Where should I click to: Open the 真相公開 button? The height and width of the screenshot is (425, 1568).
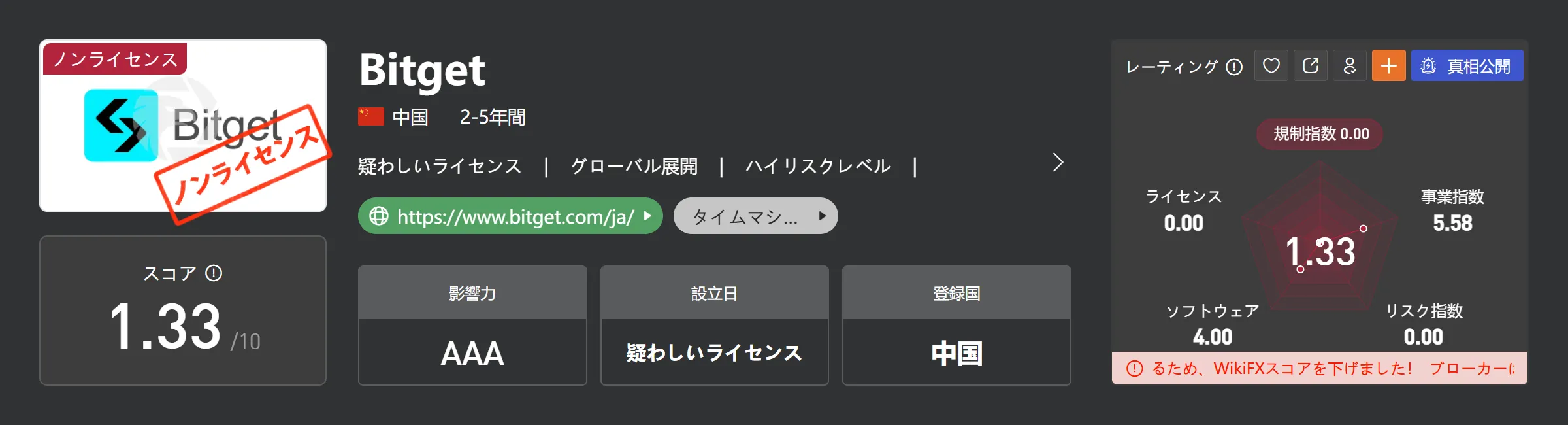[1467, 66]
